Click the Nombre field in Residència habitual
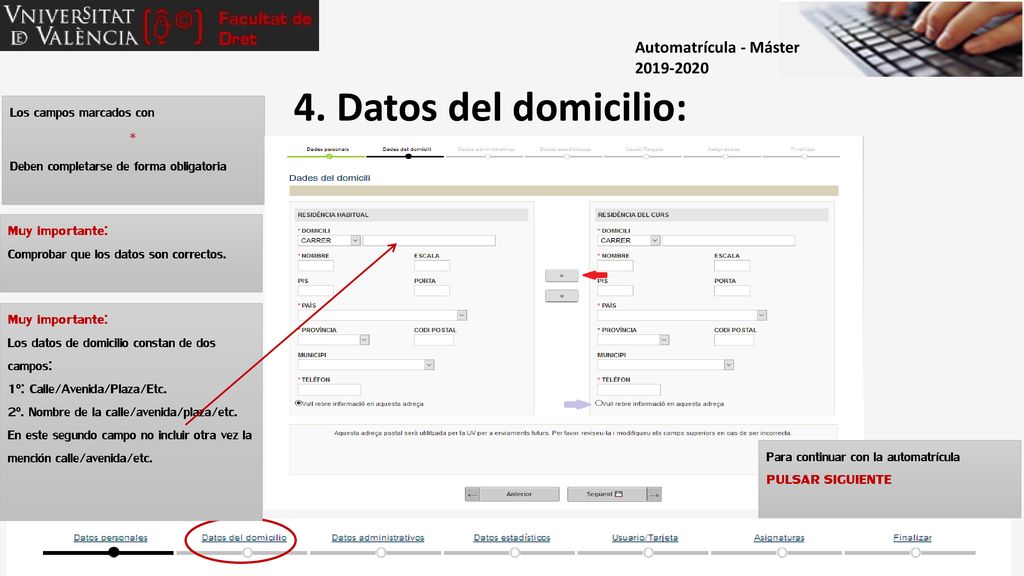Image resolution: width=1024 pixels, height=576 pixels. [315, 265]
